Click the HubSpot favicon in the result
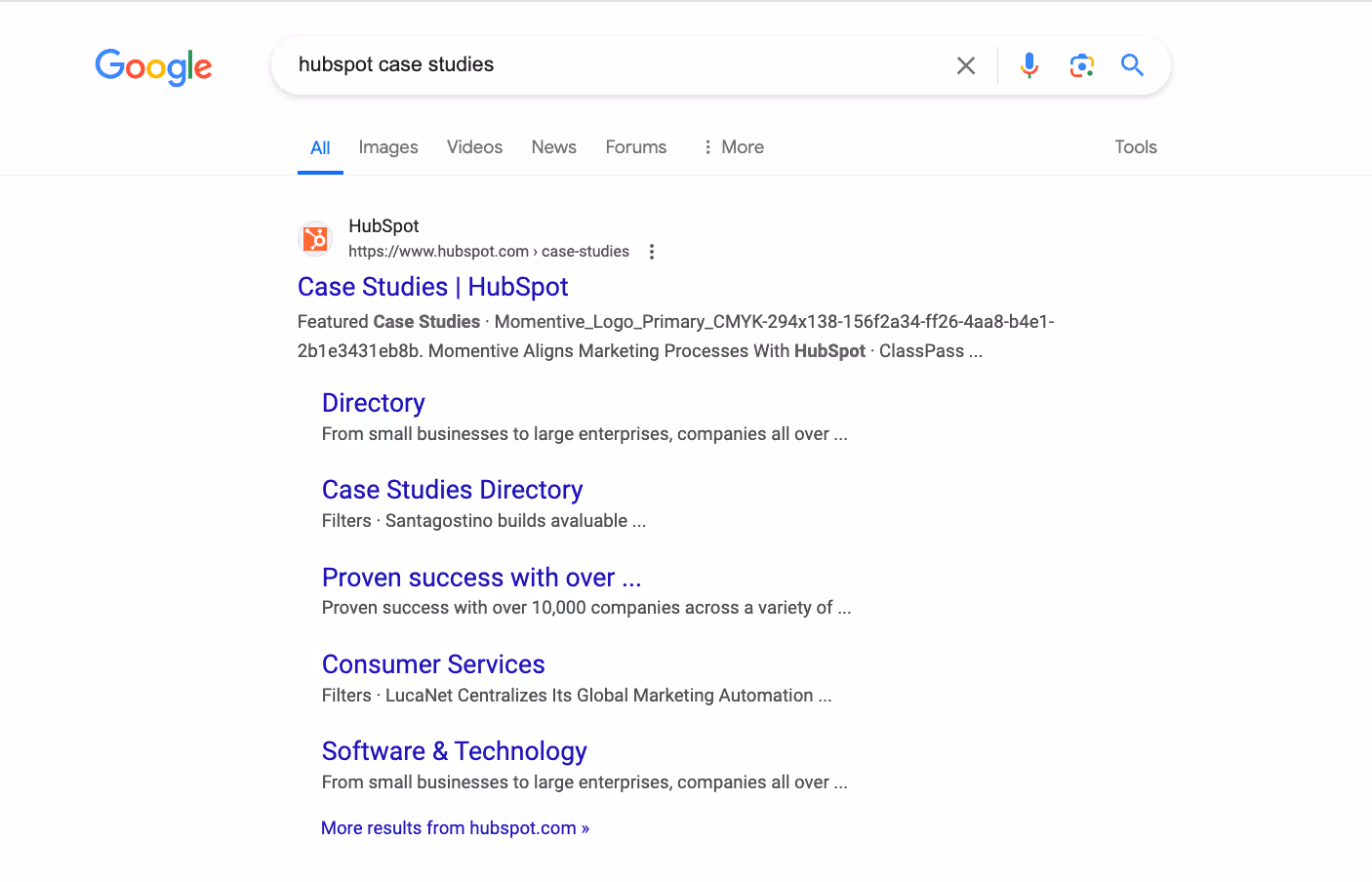The width and height of the screenshot is (1372, 882). click(x=315, y=238)
